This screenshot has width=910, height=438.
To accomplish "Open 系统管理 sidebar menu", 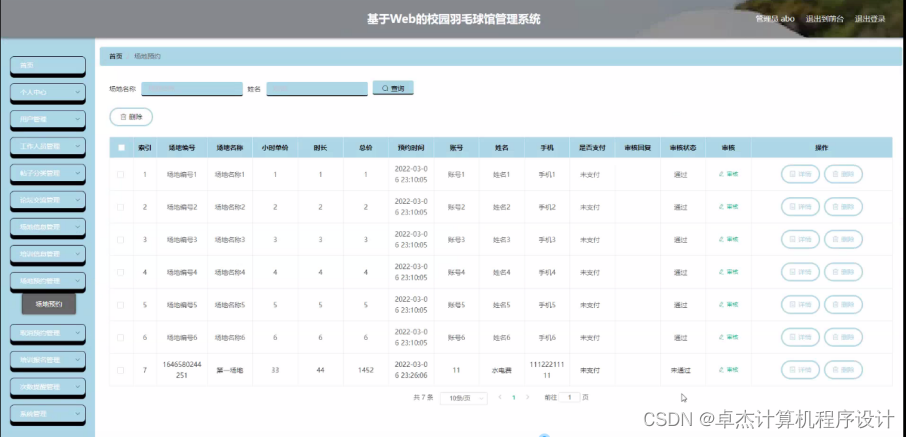I will tap(48, 414).
